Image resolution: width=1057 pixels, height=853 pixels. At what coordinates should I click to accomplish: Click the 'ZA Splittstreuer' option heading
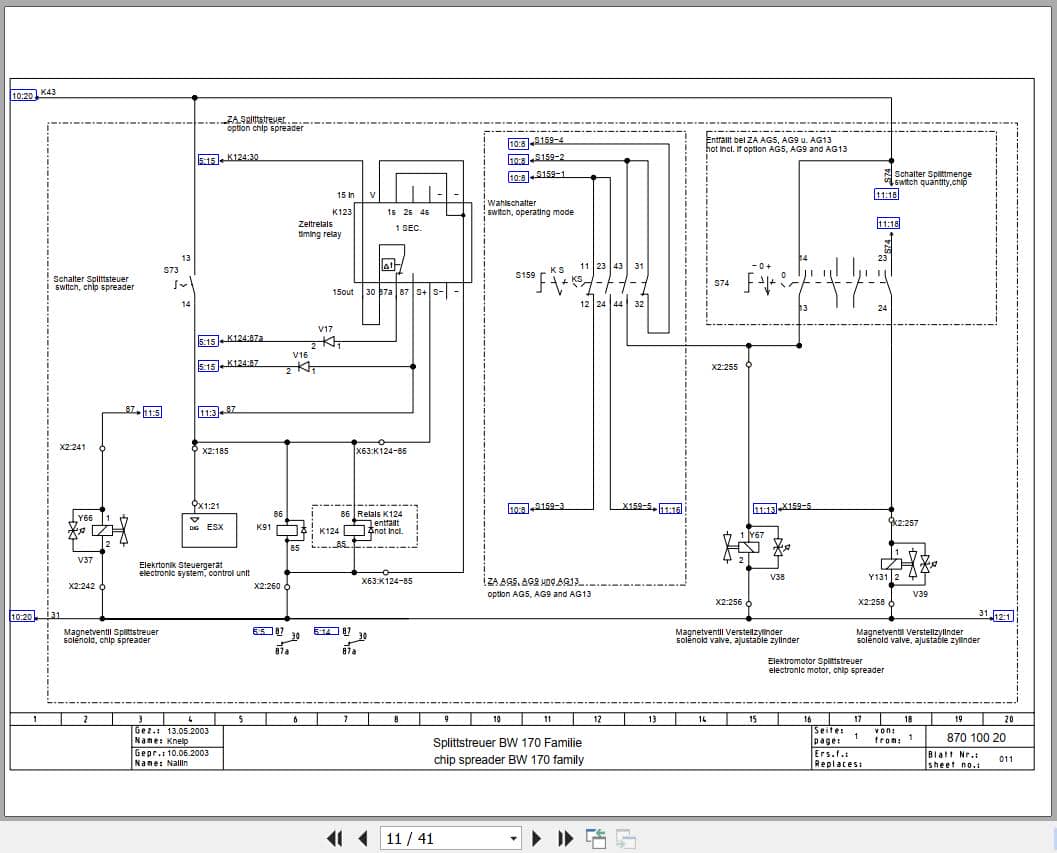click(x=256, y=119)
